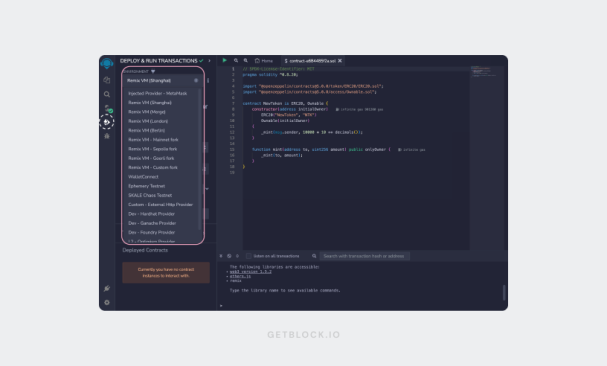Open the File Explorer sidebar icon
Screen dimensions: 607x366
pos(107,80)
